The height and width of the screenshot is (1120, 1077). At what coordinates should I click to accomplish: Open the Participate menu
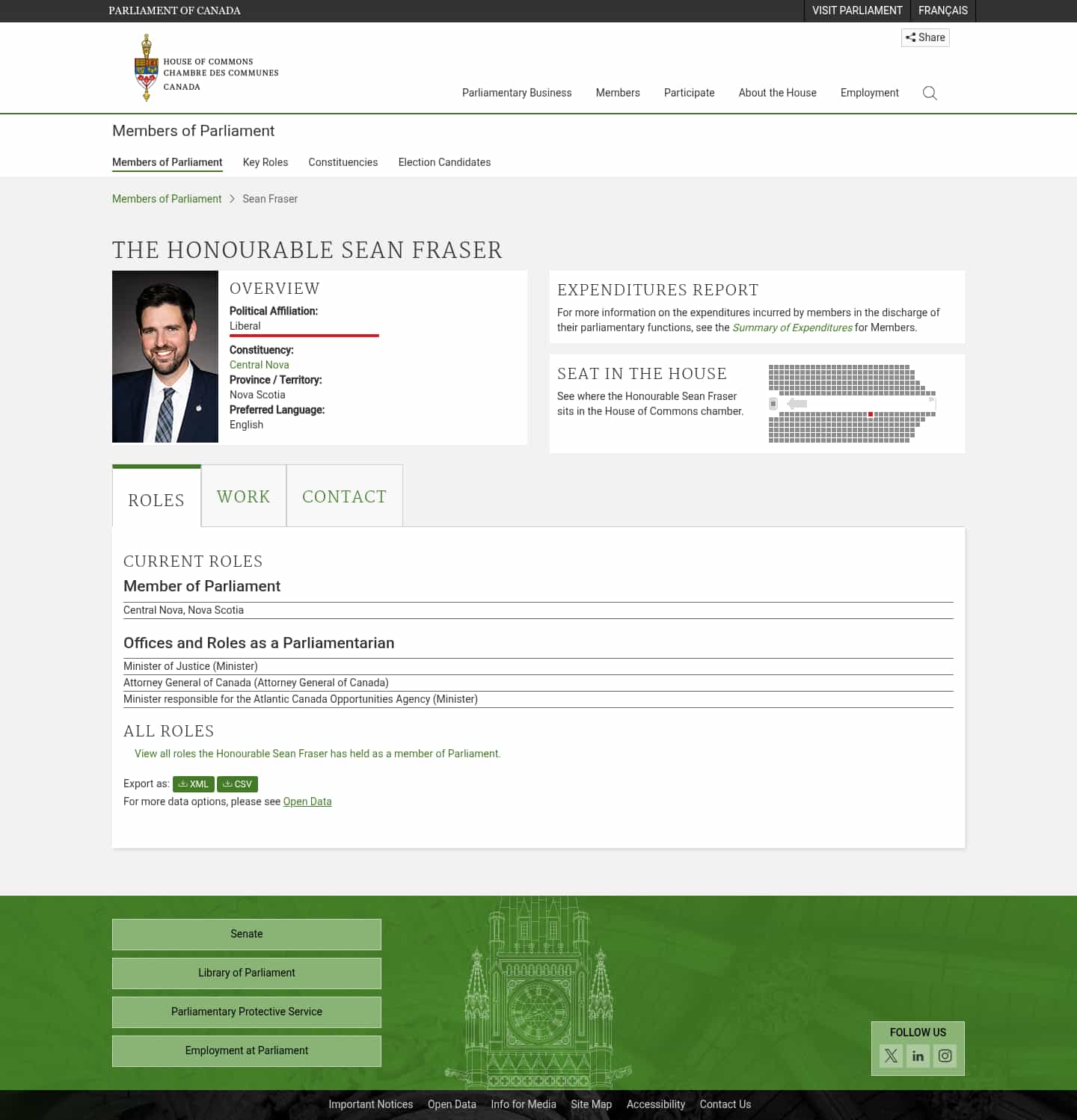[690, 93]
